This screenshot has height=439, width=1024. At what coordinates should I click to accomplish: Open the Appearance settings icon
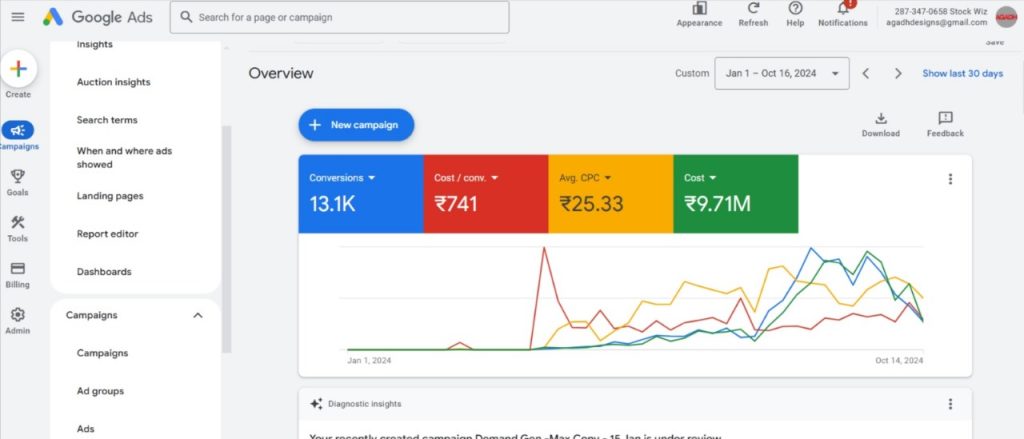pos(699,8)
